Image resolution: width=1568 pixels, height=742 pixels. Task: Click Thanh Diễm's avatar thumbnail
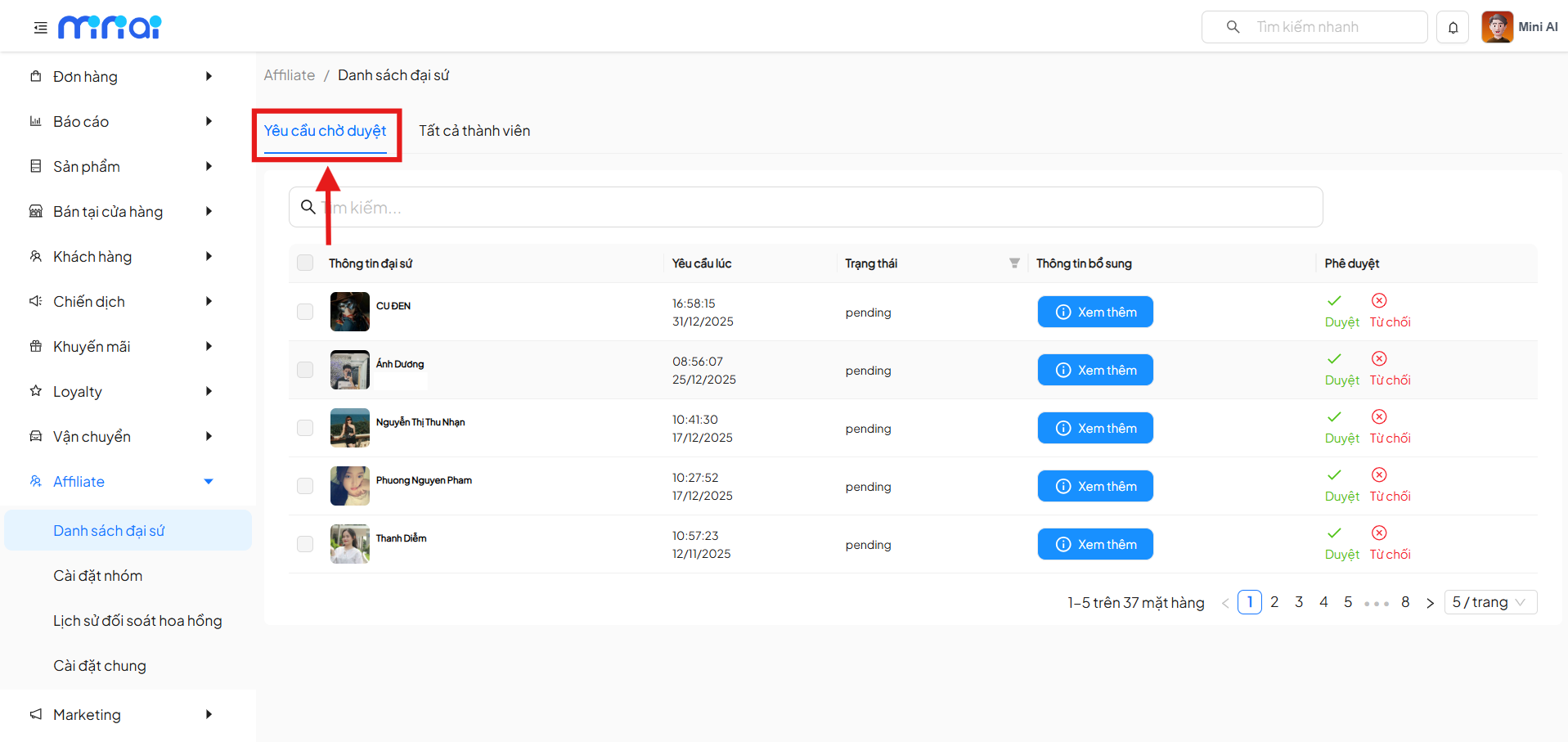tap(350, 544)
